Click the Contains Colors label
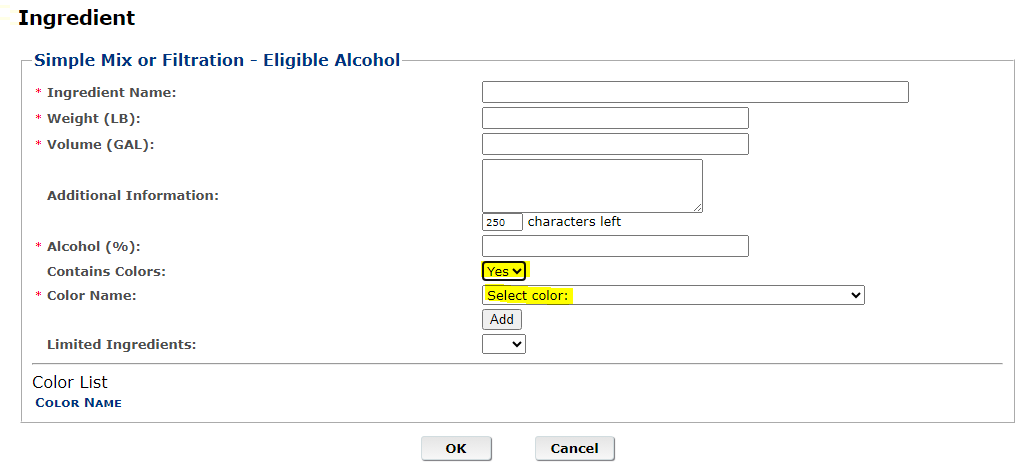 [106, 271]
